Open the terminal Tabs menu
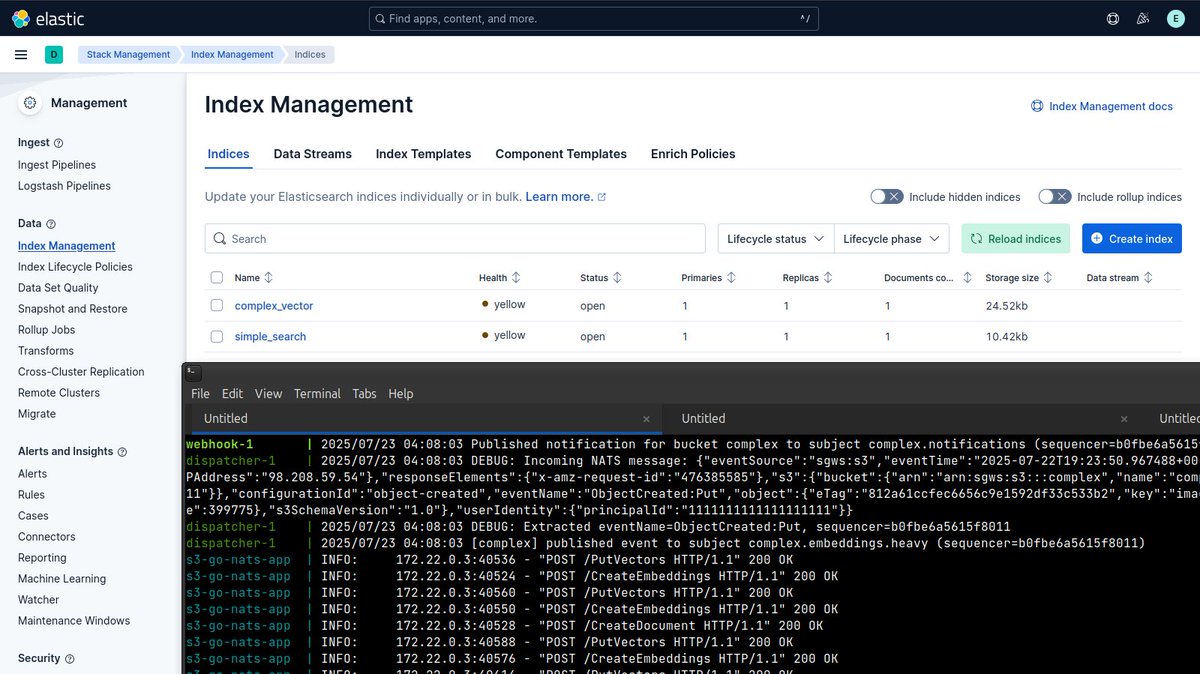1200x674 pixels. coord(364,394)
